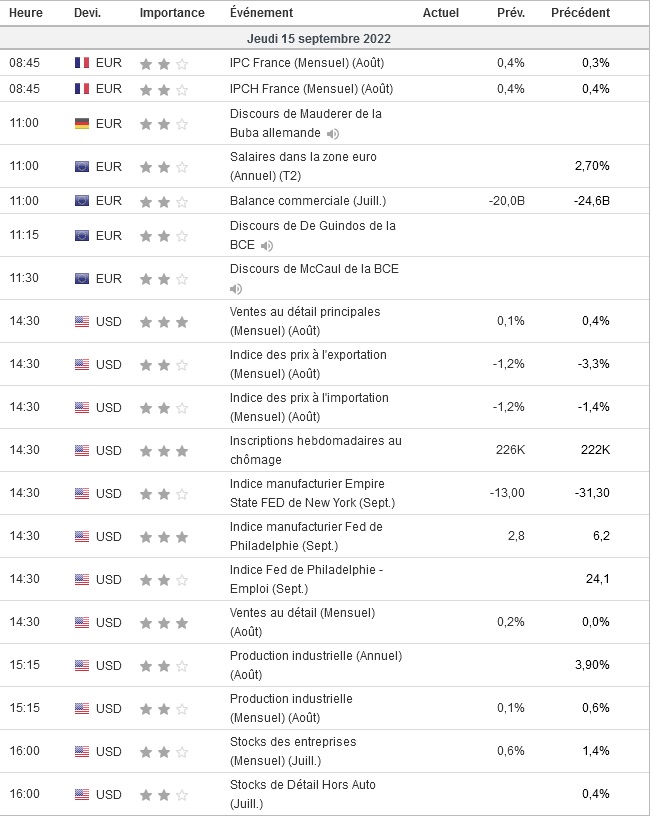
Task: Click French flag in IPC France row
Action: click(82, 63)
